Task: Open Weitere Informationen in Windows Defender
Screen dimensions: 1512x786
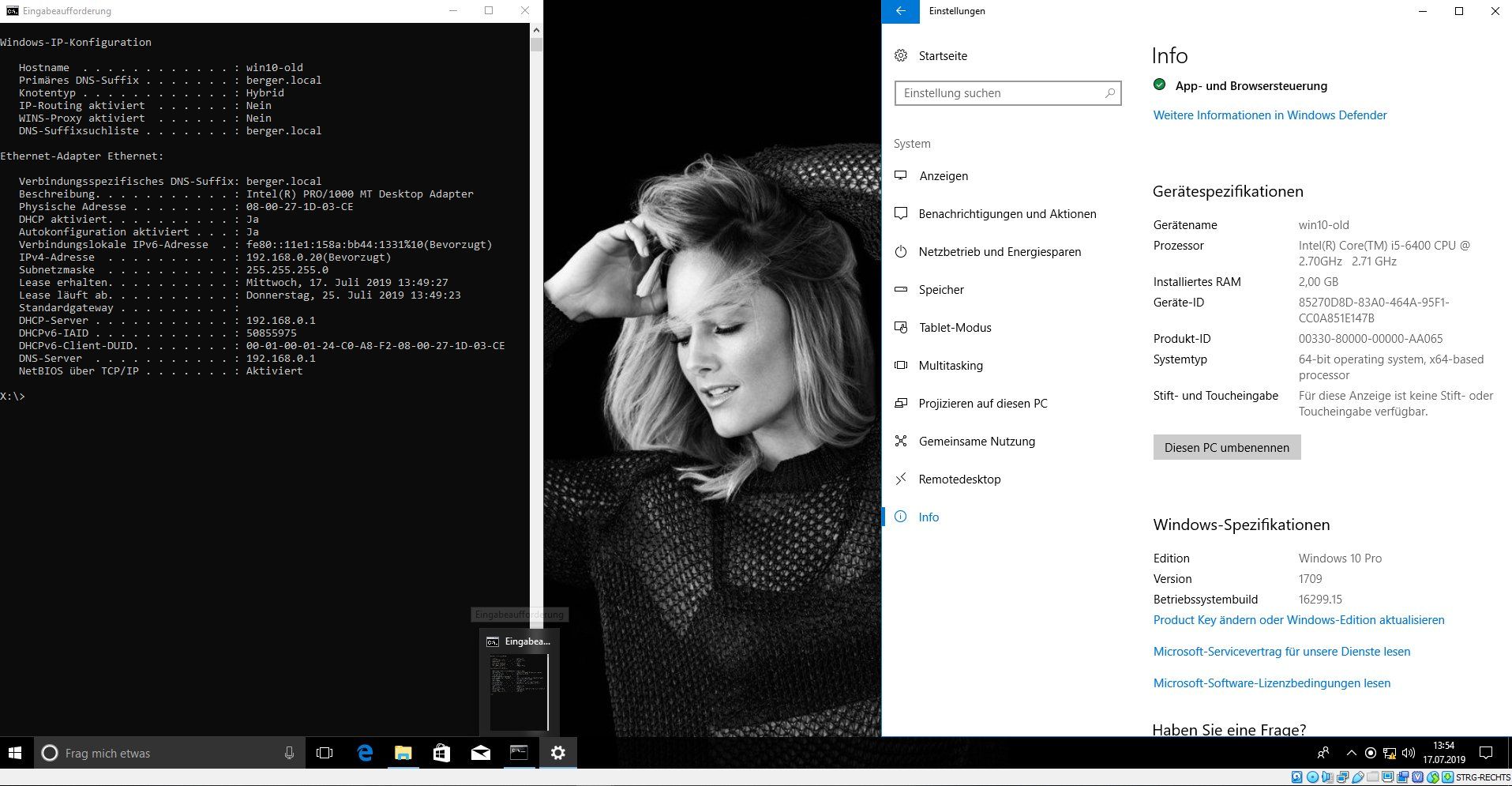Action: tap(1270, 115)
